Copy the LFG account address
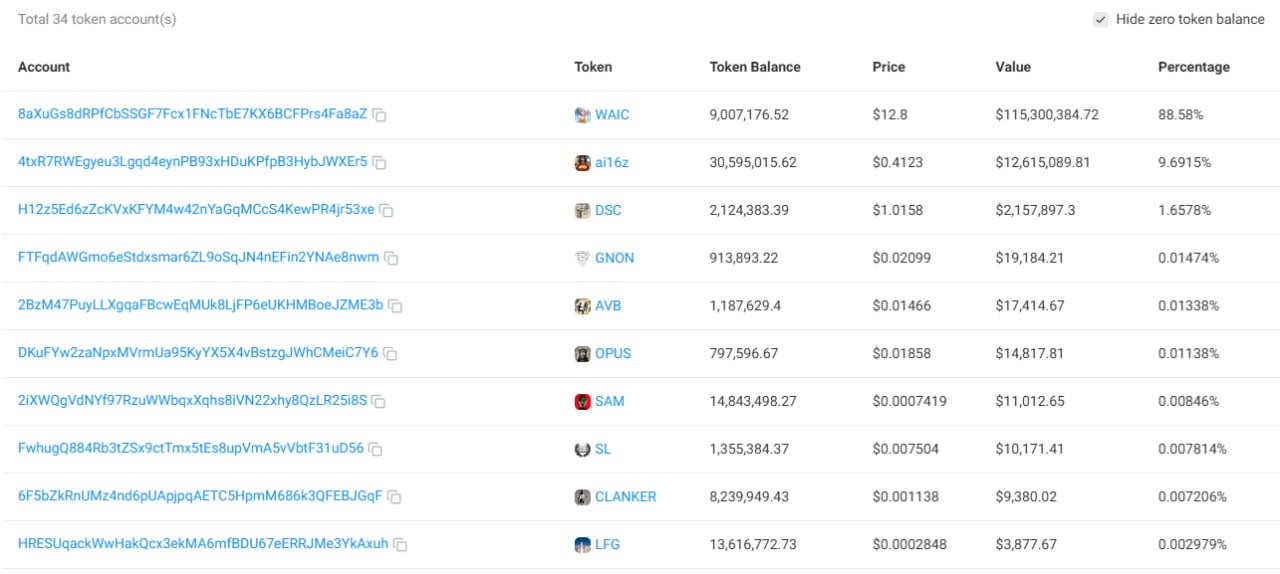Viewport: 1280px width, 574px height. pos(401,545)
